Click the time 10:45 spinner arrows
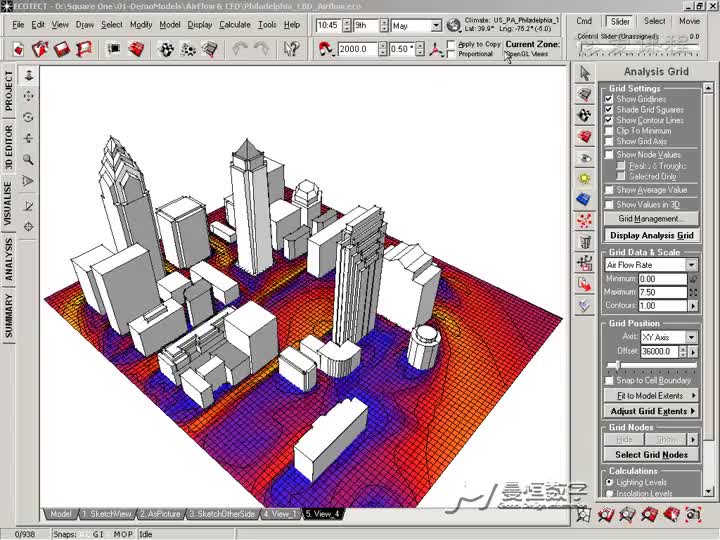The width and height of the screenshot is (720, 540). tap(347, 26)
